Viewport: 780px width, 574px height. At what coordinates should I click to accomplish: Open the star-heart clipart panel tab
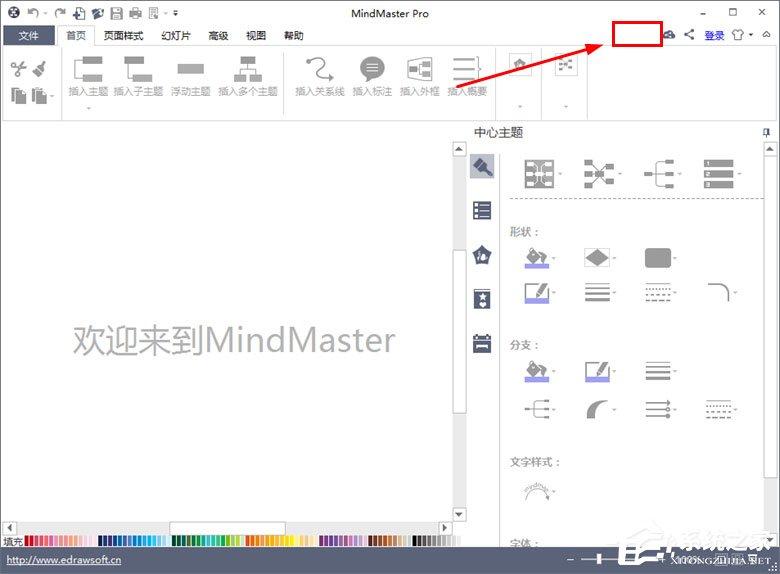click(x=482, y=299)
